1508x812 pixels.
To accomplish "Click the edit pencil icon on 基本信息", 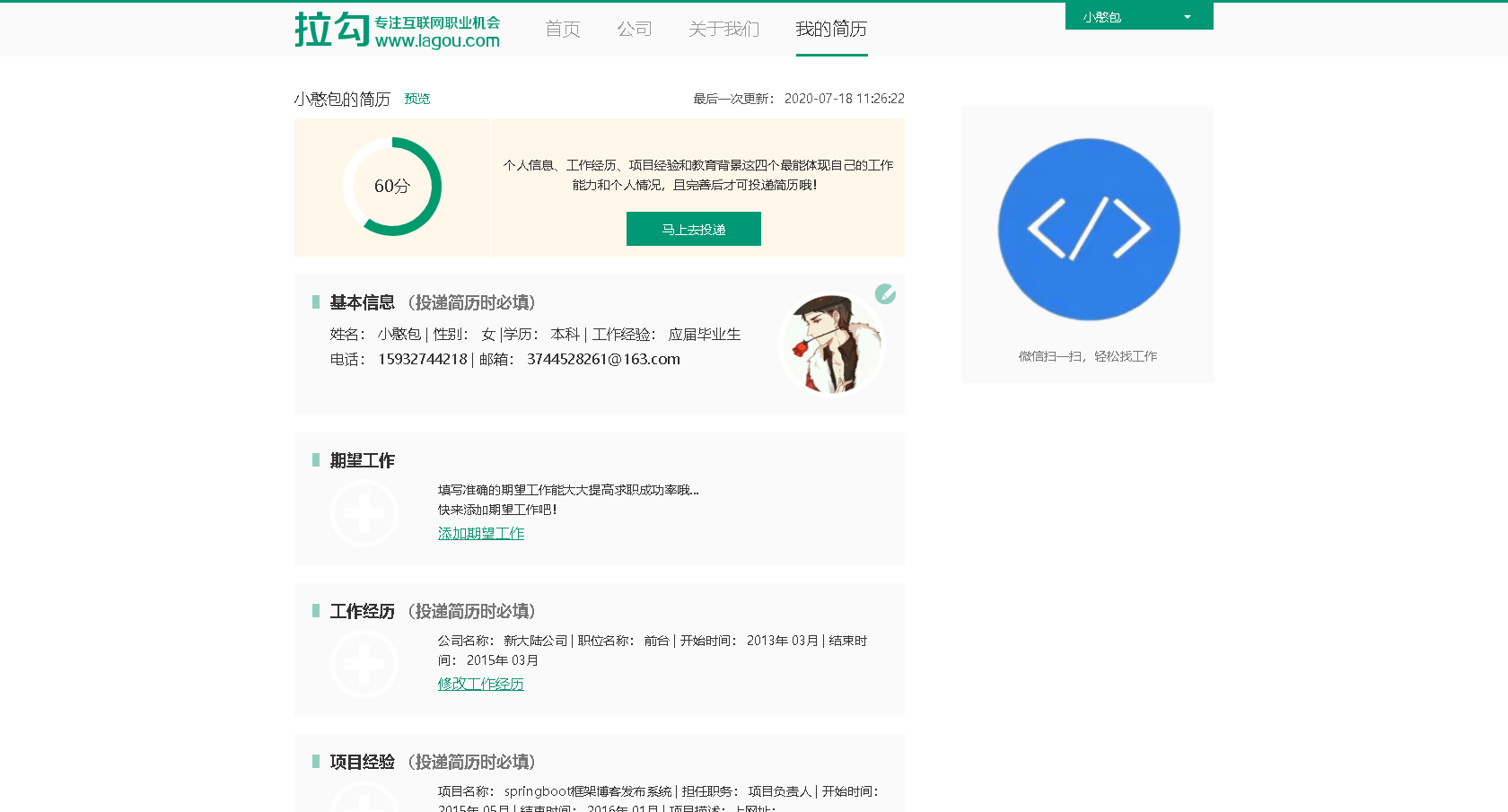I will [886, 293].
